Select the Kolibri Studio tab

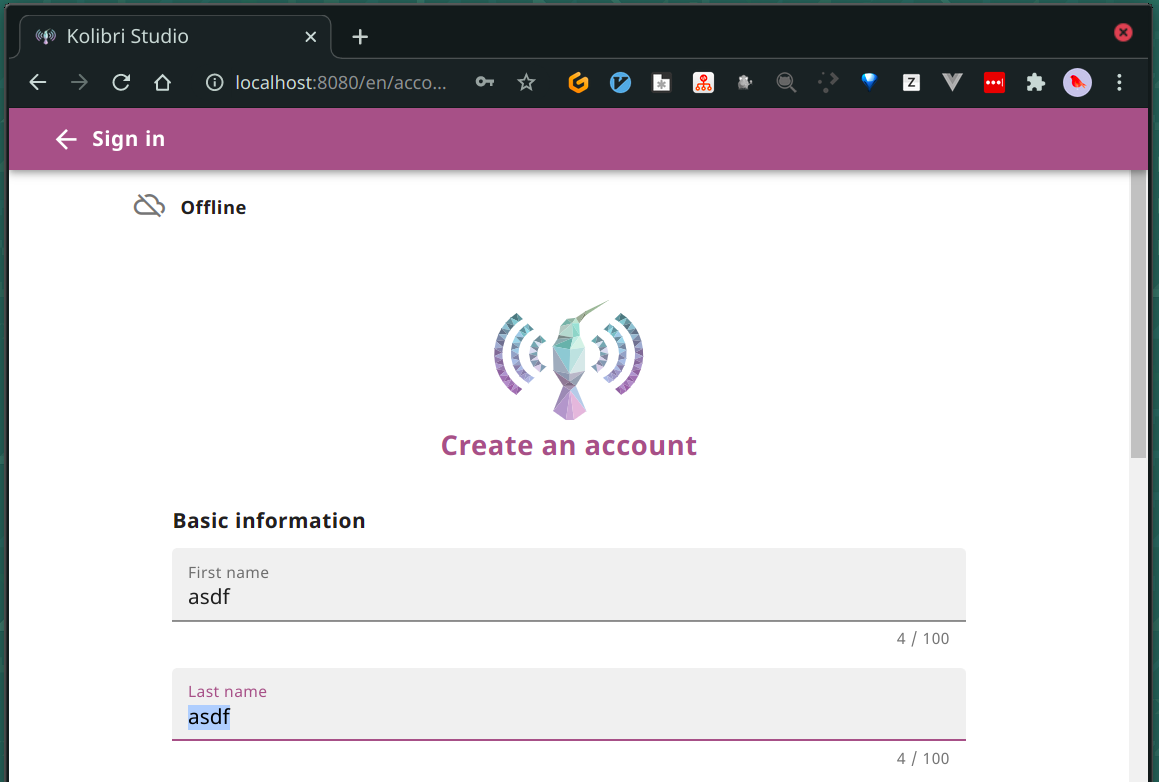click(x=174, y=36)
